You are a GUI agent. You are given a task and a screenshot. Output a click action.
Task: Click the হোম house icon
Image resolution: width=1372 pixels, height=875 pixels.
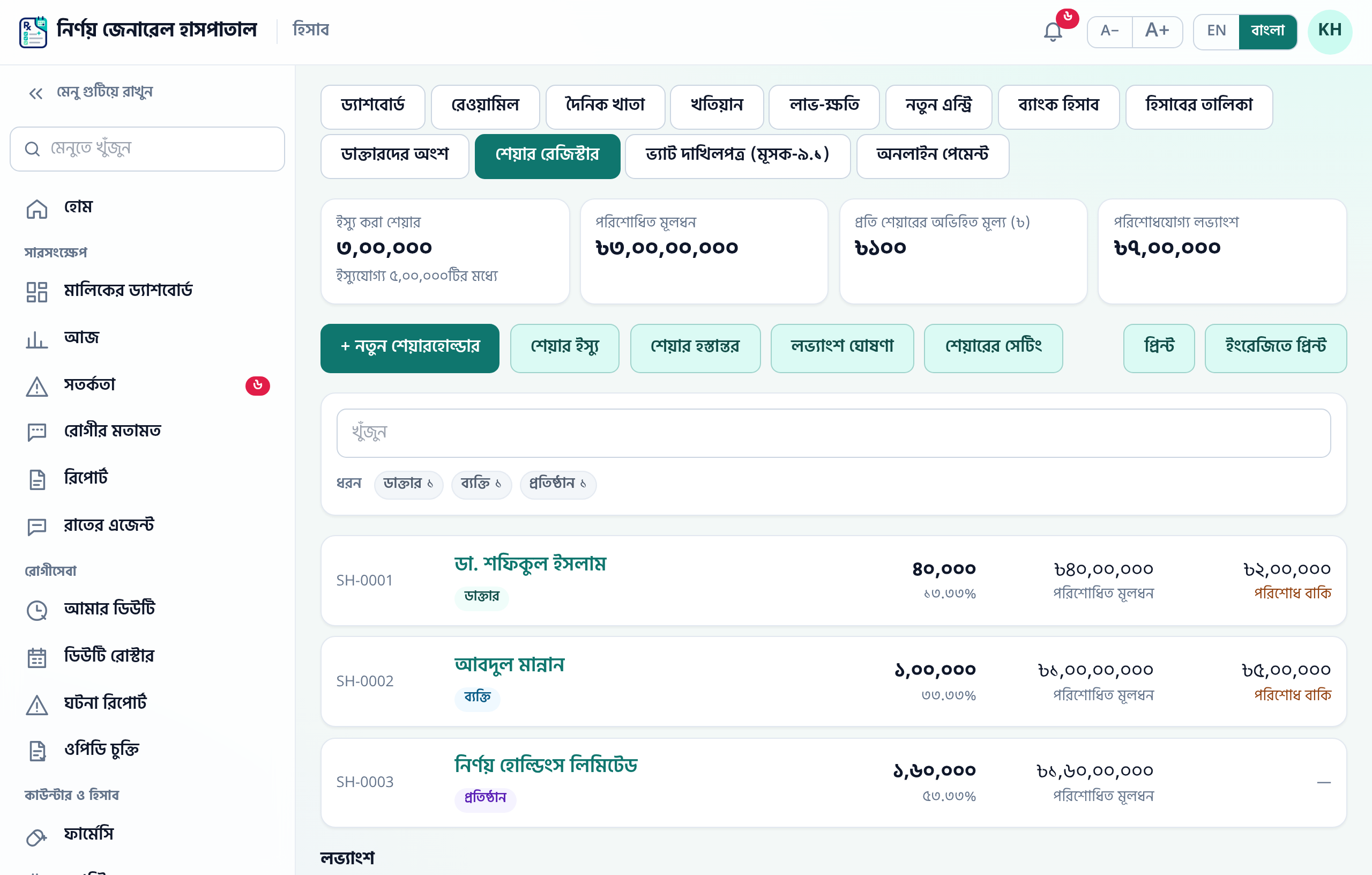pyautogui.click(x=37, y=209)
